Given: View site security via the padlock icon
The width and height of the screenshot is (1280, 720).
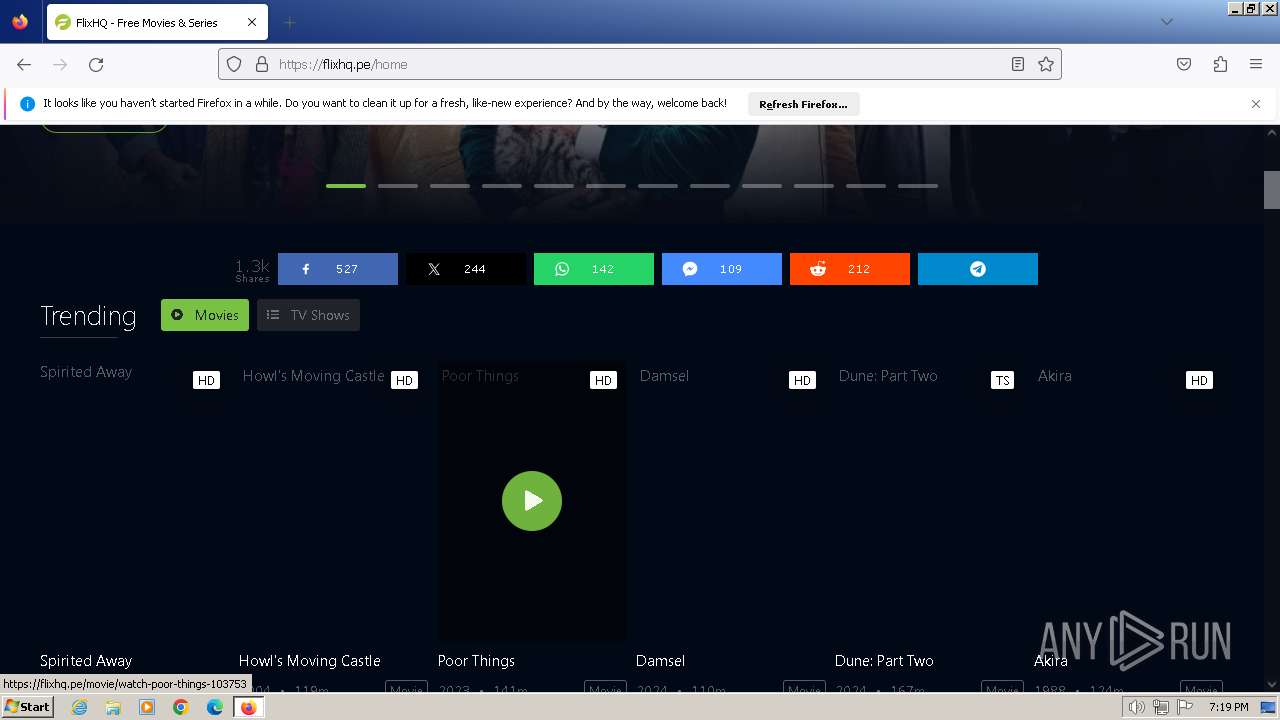Looking at the screenshot, I should click(x=262, y=64).
